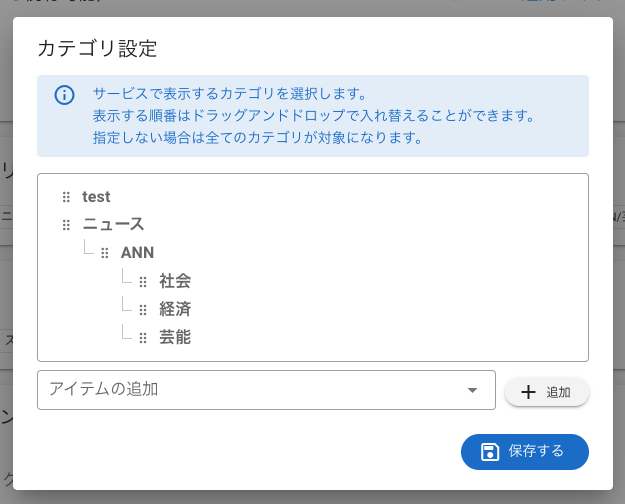Click the drag handle next to ニュース
625x504 pixels.
point(66,225)
